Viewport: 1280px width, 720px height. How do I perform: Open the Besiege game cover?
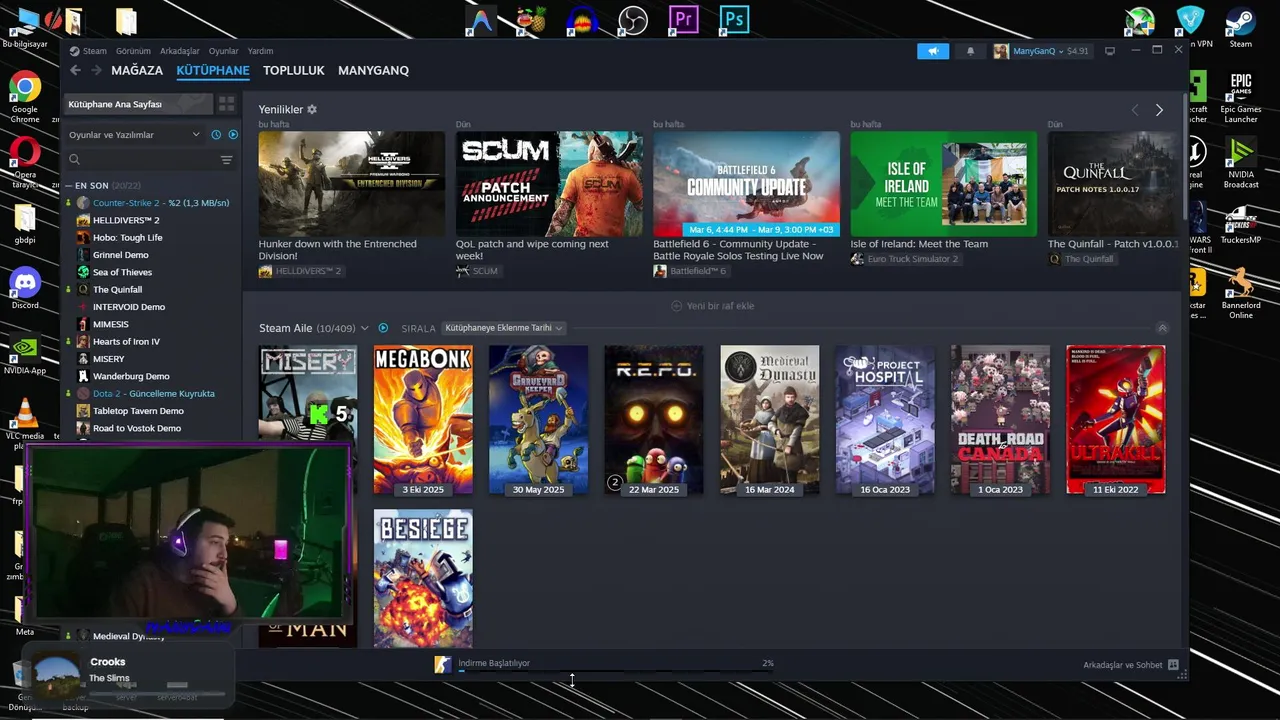[423, 578]
